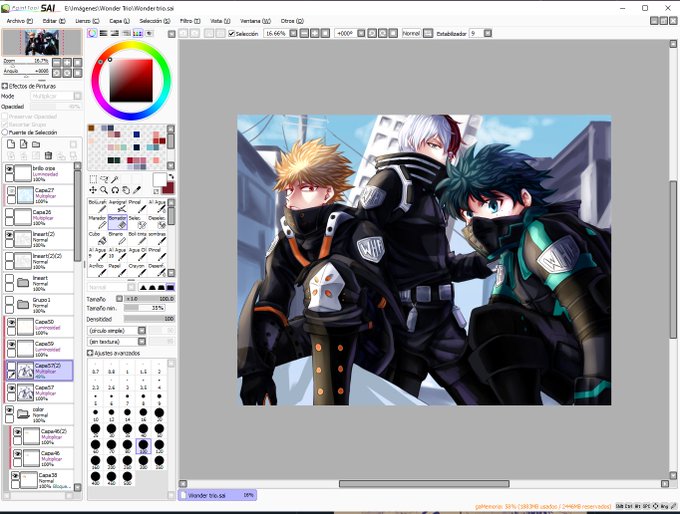Click the horizontal canvas scrollbar
The width and height of the screenshot is (680, 514).
coord(424,483)
